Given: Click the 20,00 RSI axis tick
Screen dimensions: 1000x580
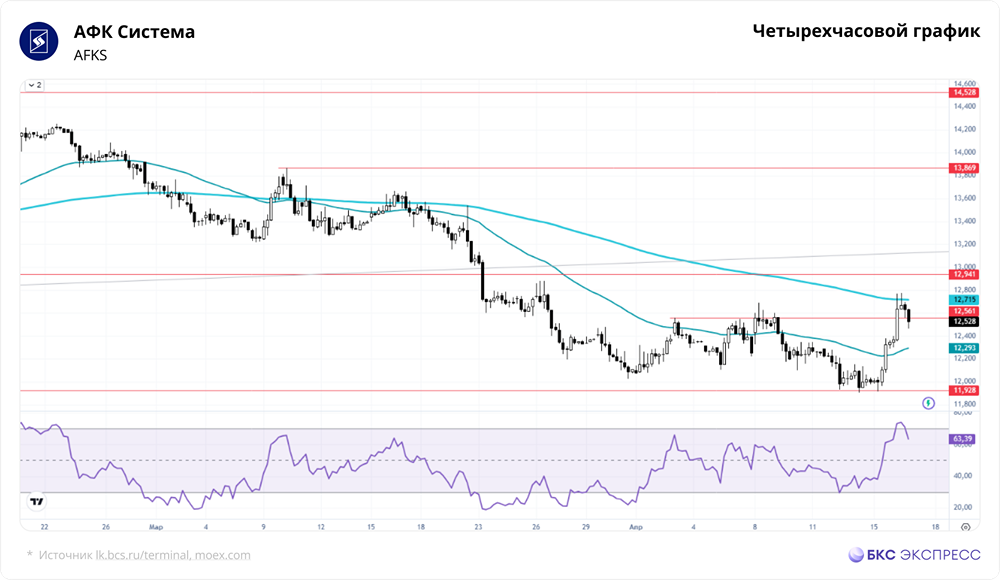Looking at the screenshot, I should pos(962,507).
